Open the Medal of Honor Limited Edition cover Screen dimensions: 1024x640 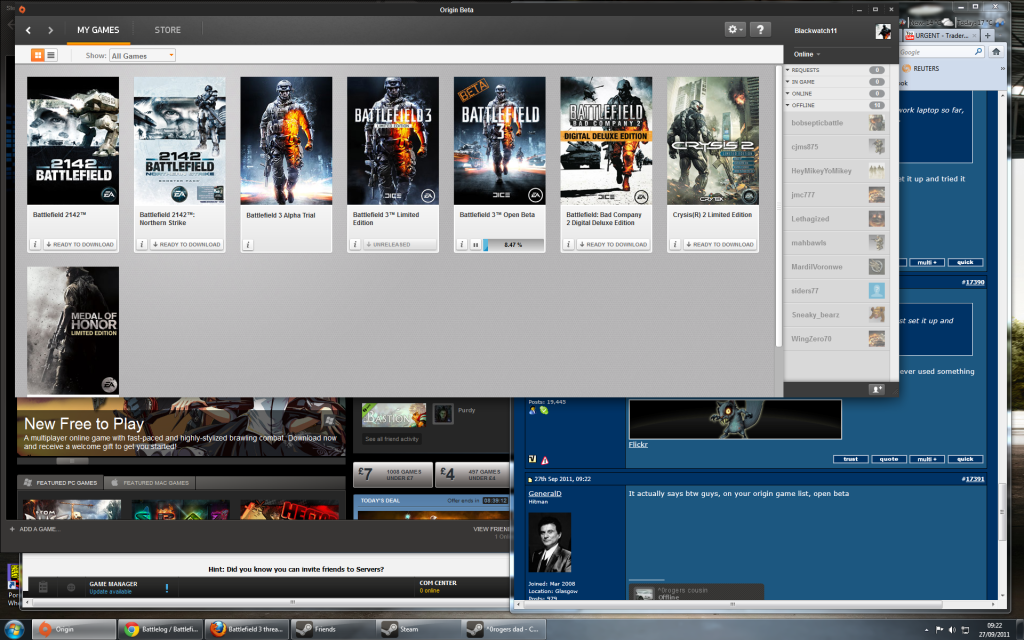click(73, 330)
